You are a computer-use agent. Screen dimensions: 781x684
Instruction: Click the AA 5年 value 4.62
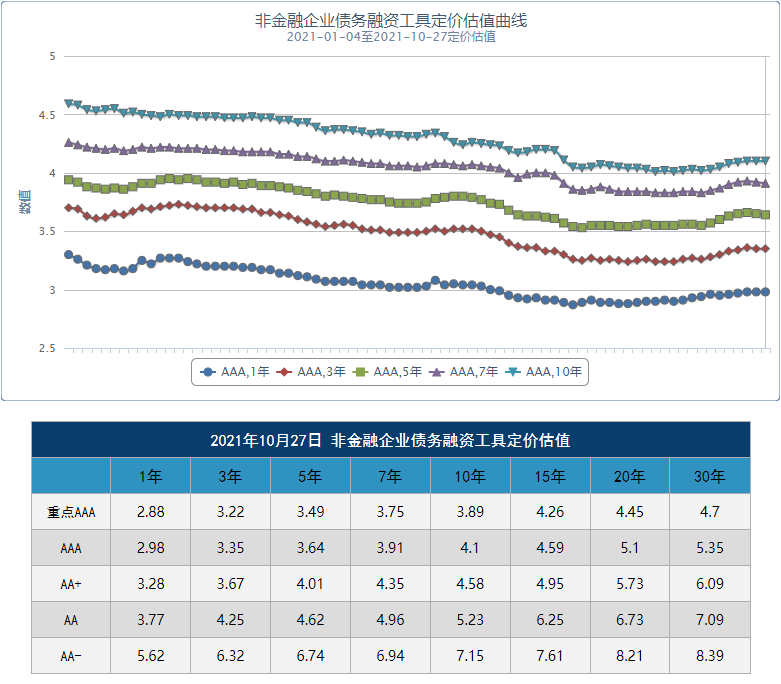(x=310, y=619)
